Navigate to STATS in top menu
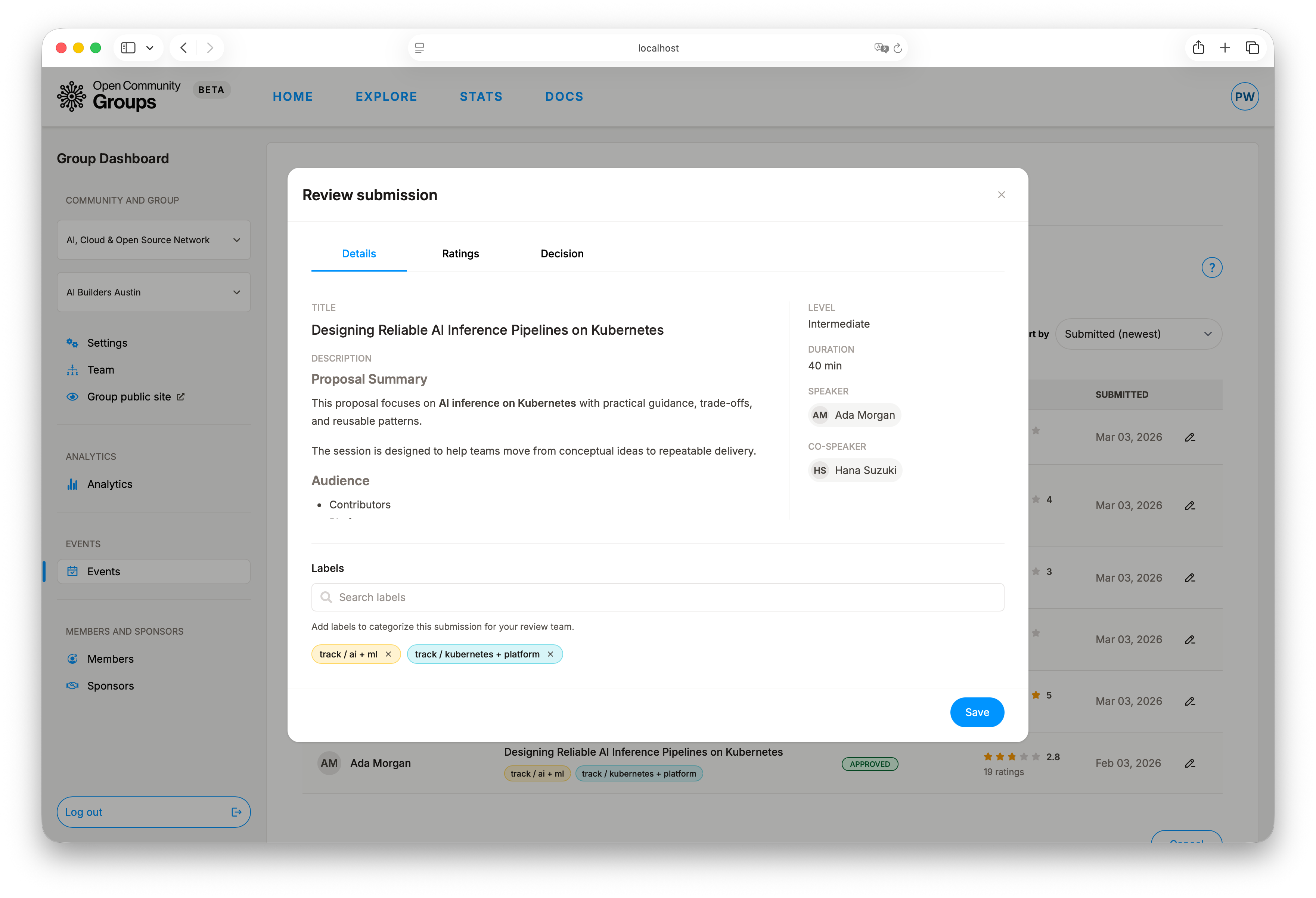The width and height of the screenshot is (1316, 898). [x=481, y=97]
